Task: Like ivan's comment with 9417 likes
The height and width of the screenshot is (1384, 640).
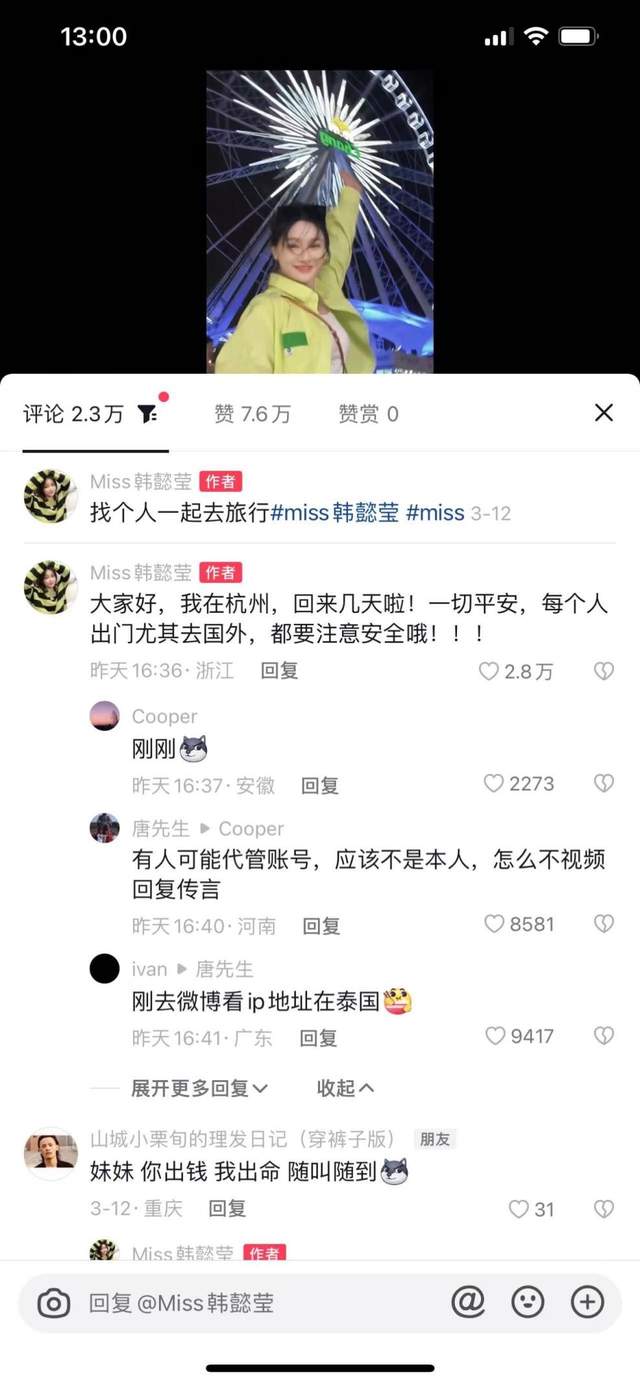Action: click(x=494, y=1036)
